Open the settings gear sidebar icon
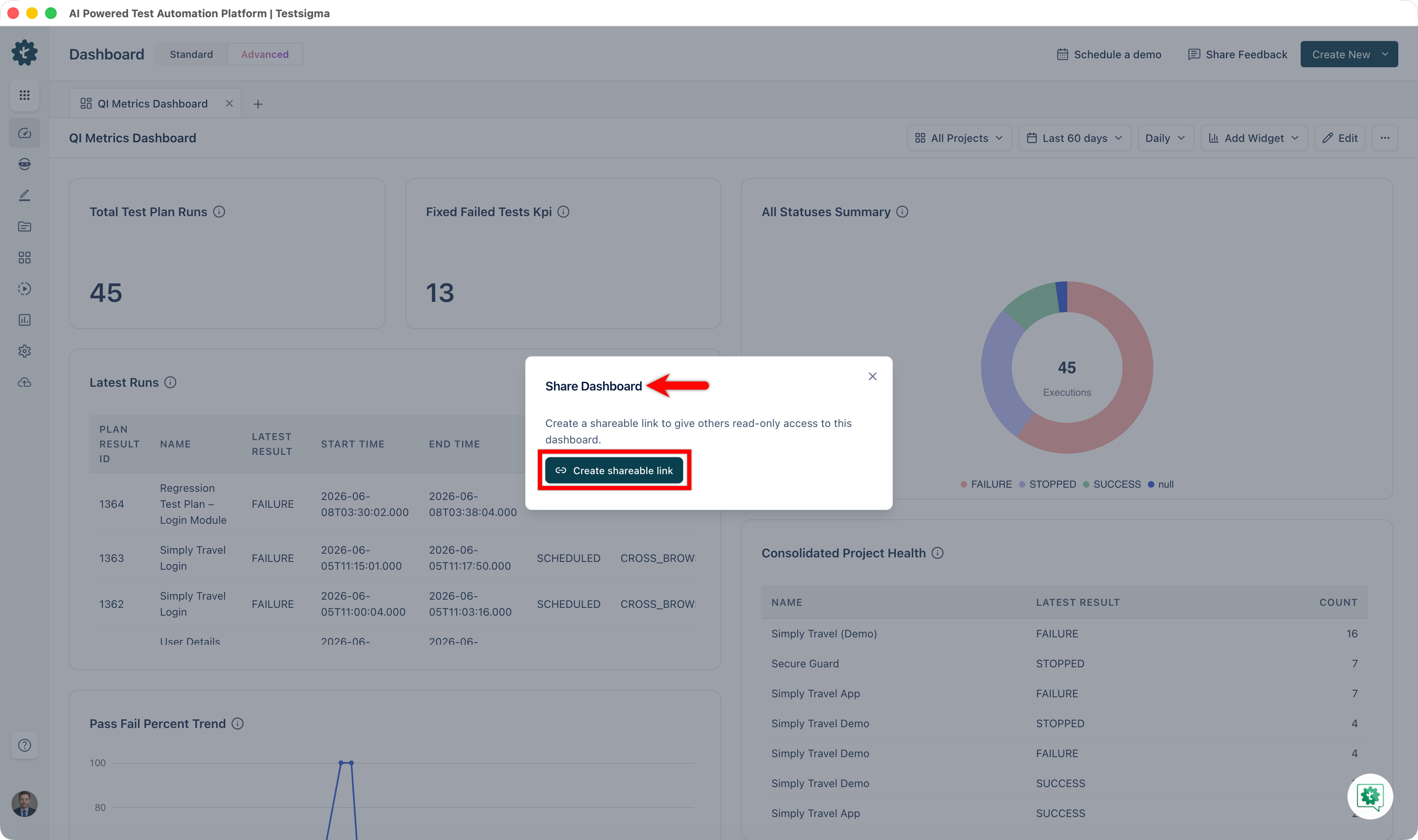This screenshot has width=1418, height=840. (24, 351)
